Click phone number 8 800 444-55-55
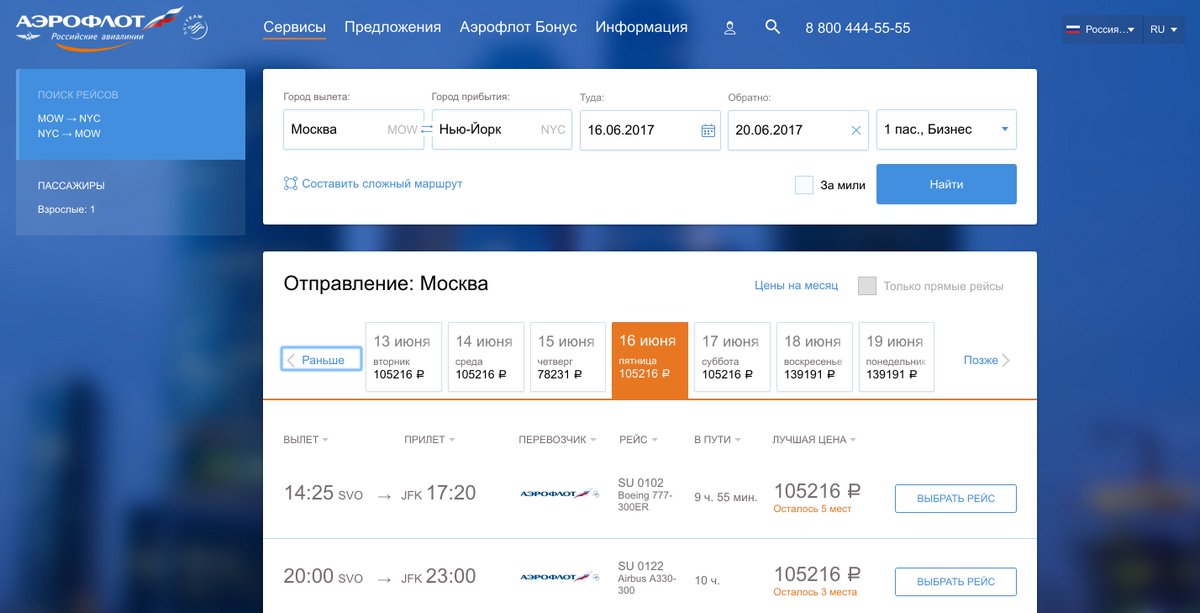The width and height of the screenshot is (1200, 613). [858, 28]
